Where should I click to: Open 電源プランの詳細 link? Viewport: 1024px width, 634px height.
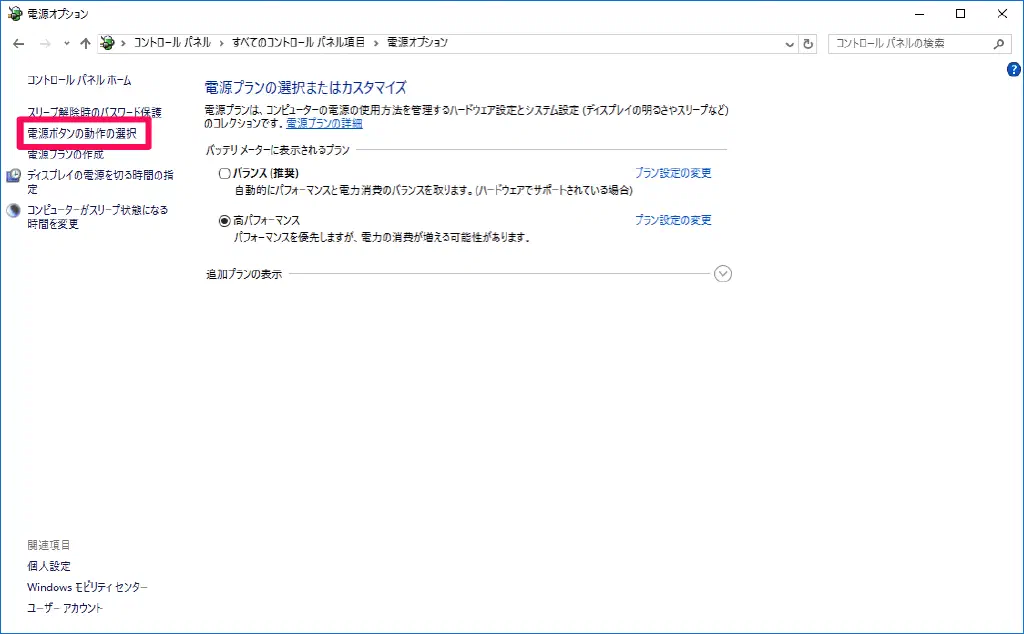pos(324,123)
